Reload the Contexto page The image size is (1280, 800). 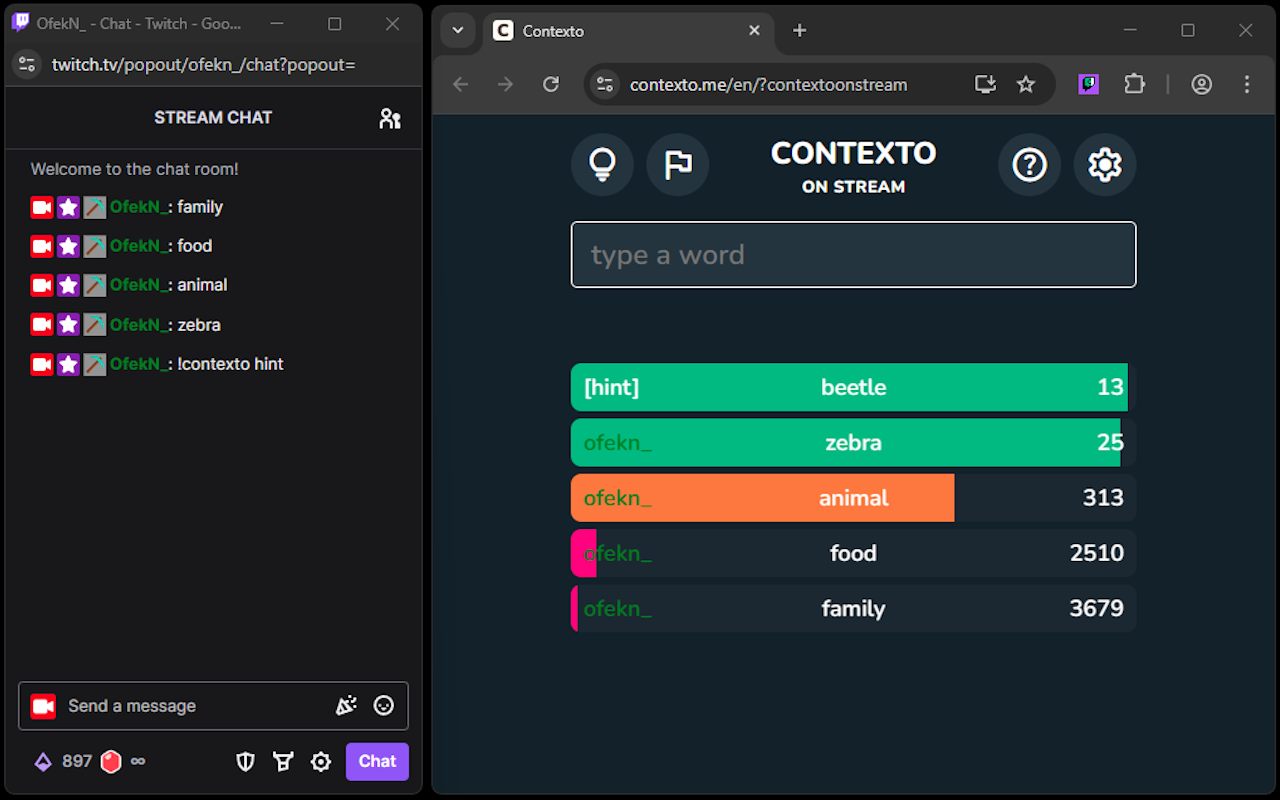(x=551, y=85)
